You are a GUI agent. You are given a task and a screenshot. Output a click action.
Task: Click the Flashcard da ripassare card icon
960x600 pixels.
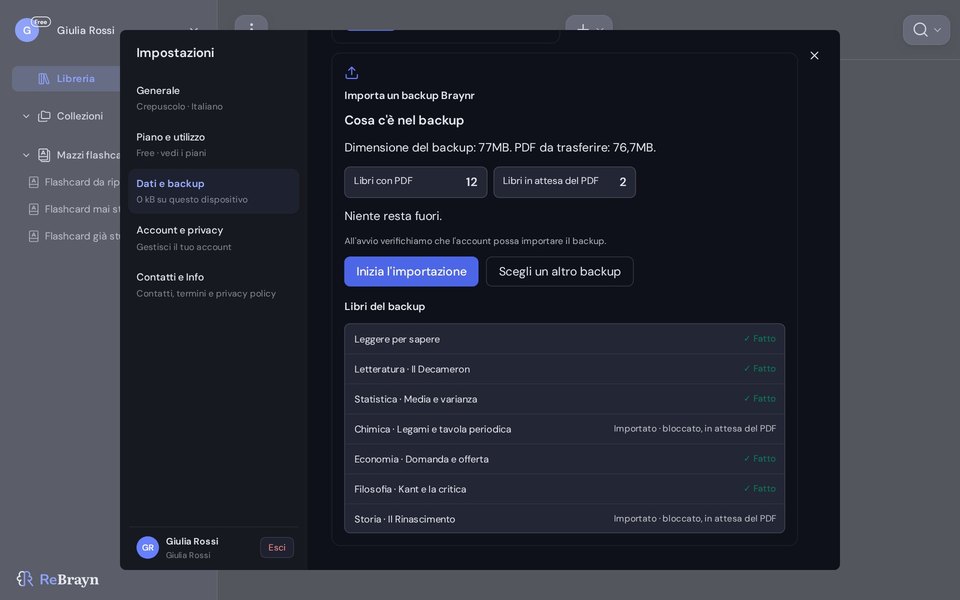pos(34,182)
